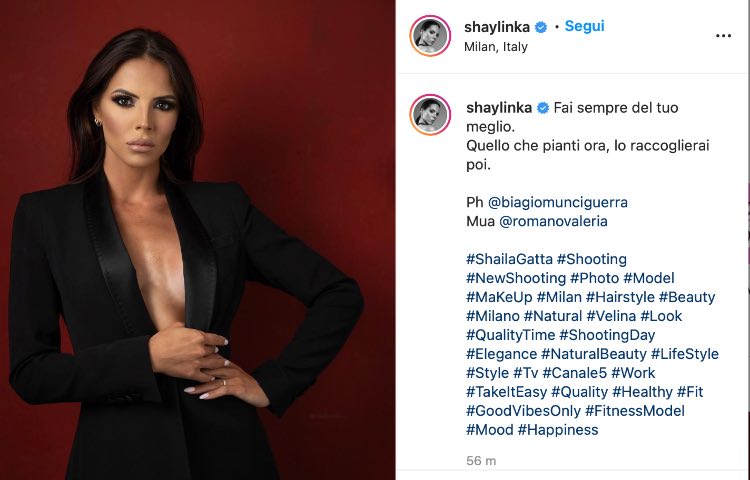The image size is (750, 480).
Task: Open the three-dots more options menu
Action: pyautogui.click(x=723, y=36)
